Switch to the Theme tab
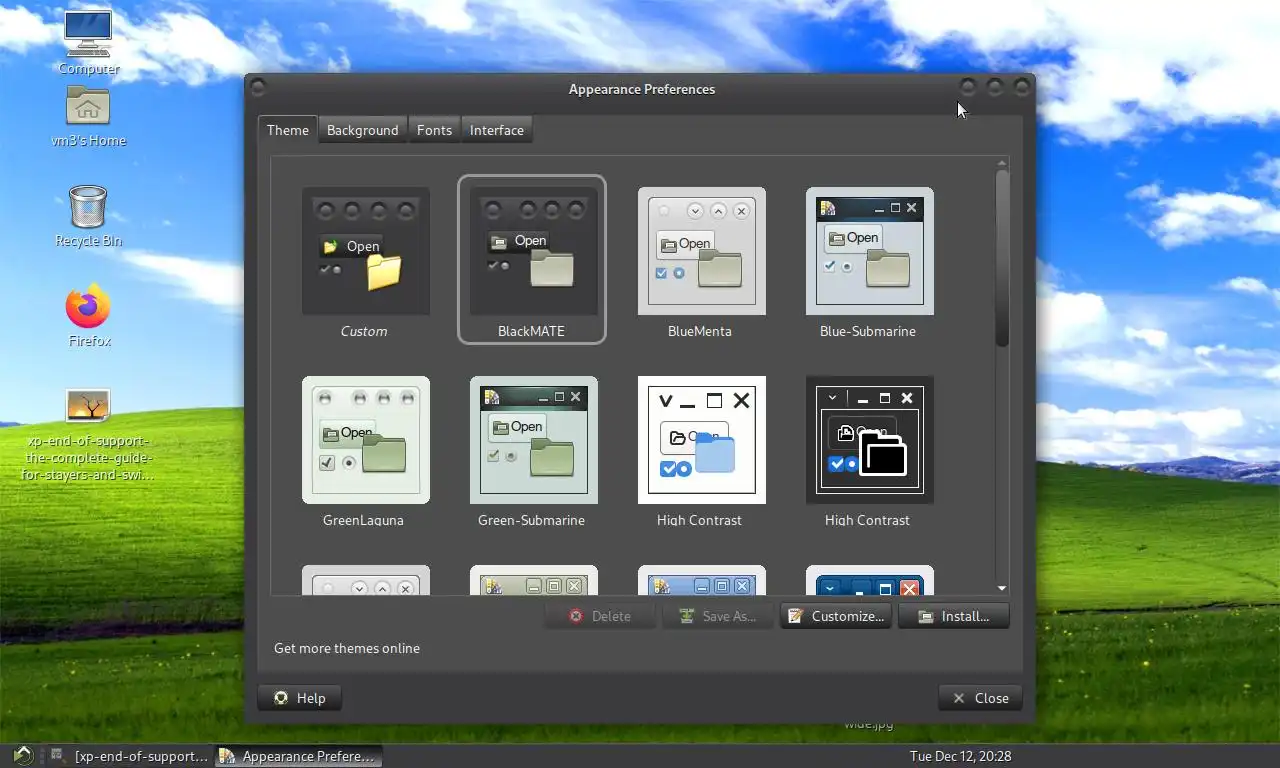 (x=288, y=130)
